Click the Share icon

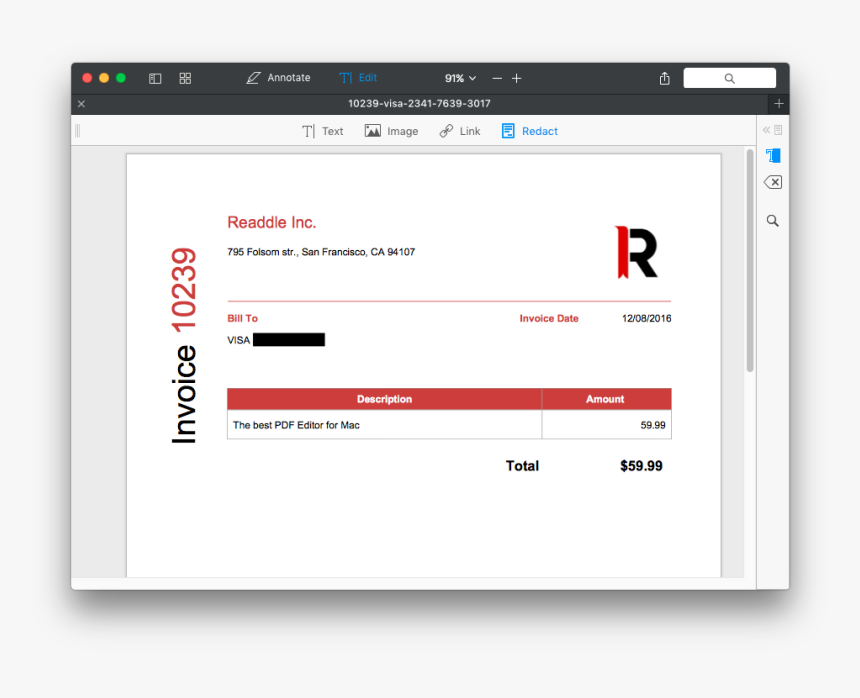665,78
